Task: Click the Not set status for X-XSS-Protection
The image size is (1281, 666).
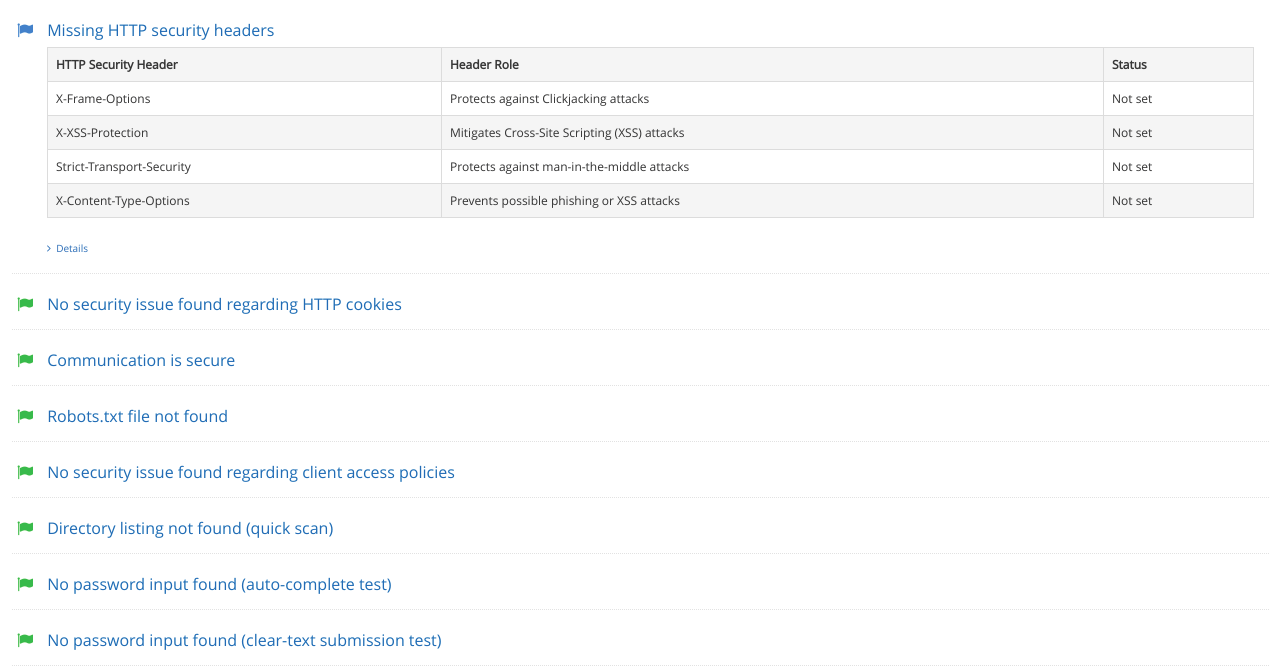Action: pos(1131,132)
